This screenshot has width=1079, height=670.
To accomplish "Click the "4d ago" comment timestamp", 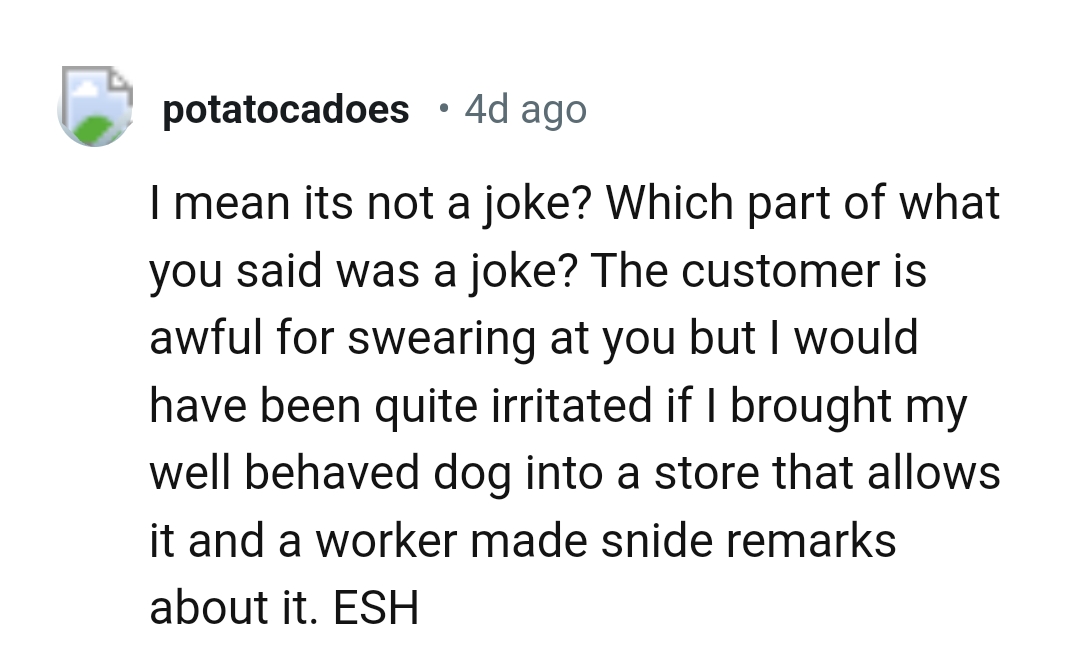I will click(x=525, y=109).
